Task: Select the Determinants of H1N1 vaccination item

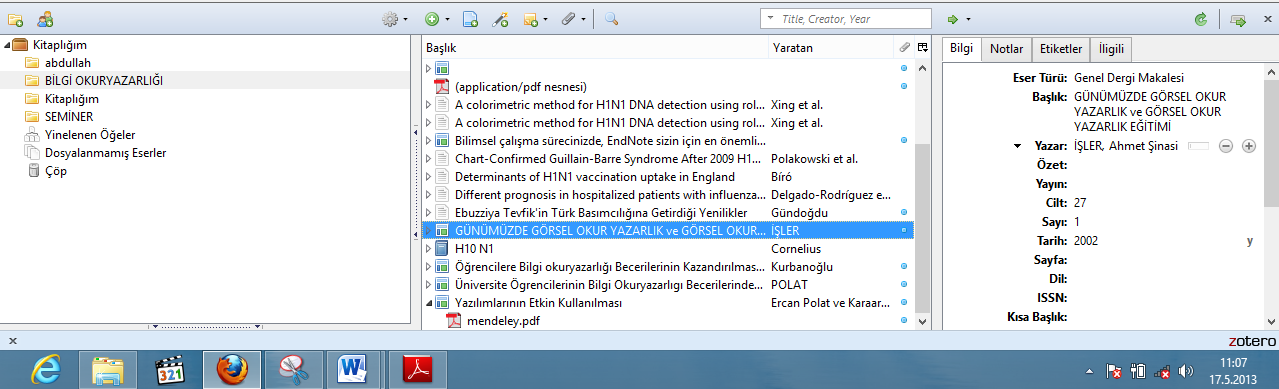Action: tap(667, 177)
